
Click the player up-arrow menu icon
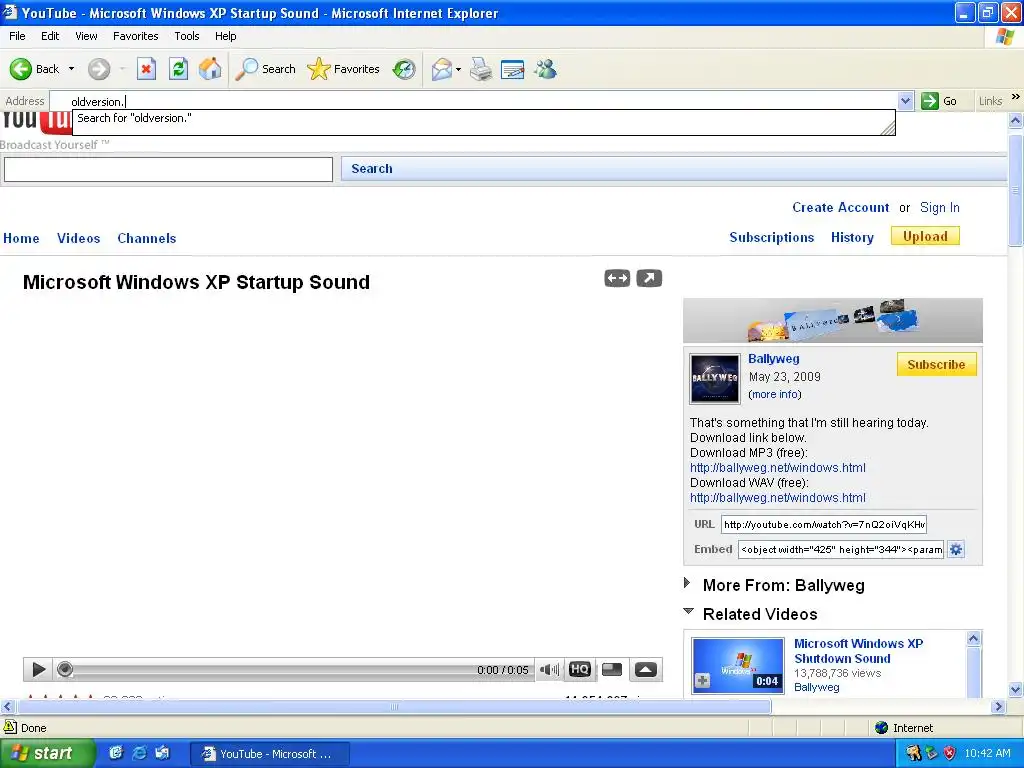(x=645, y=669)
